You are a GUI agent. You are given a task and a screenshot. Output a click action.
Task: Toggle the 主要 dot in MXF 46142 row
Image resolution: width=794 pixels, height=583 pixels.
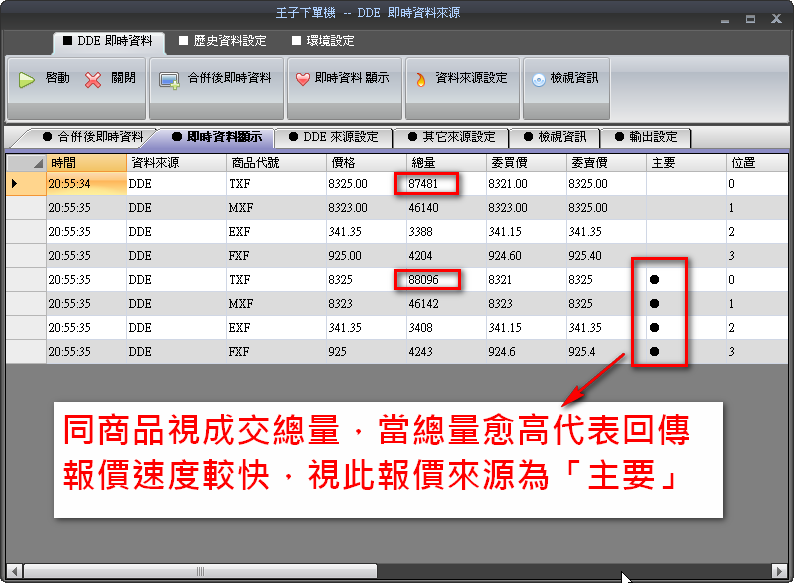tap(654, 303)
